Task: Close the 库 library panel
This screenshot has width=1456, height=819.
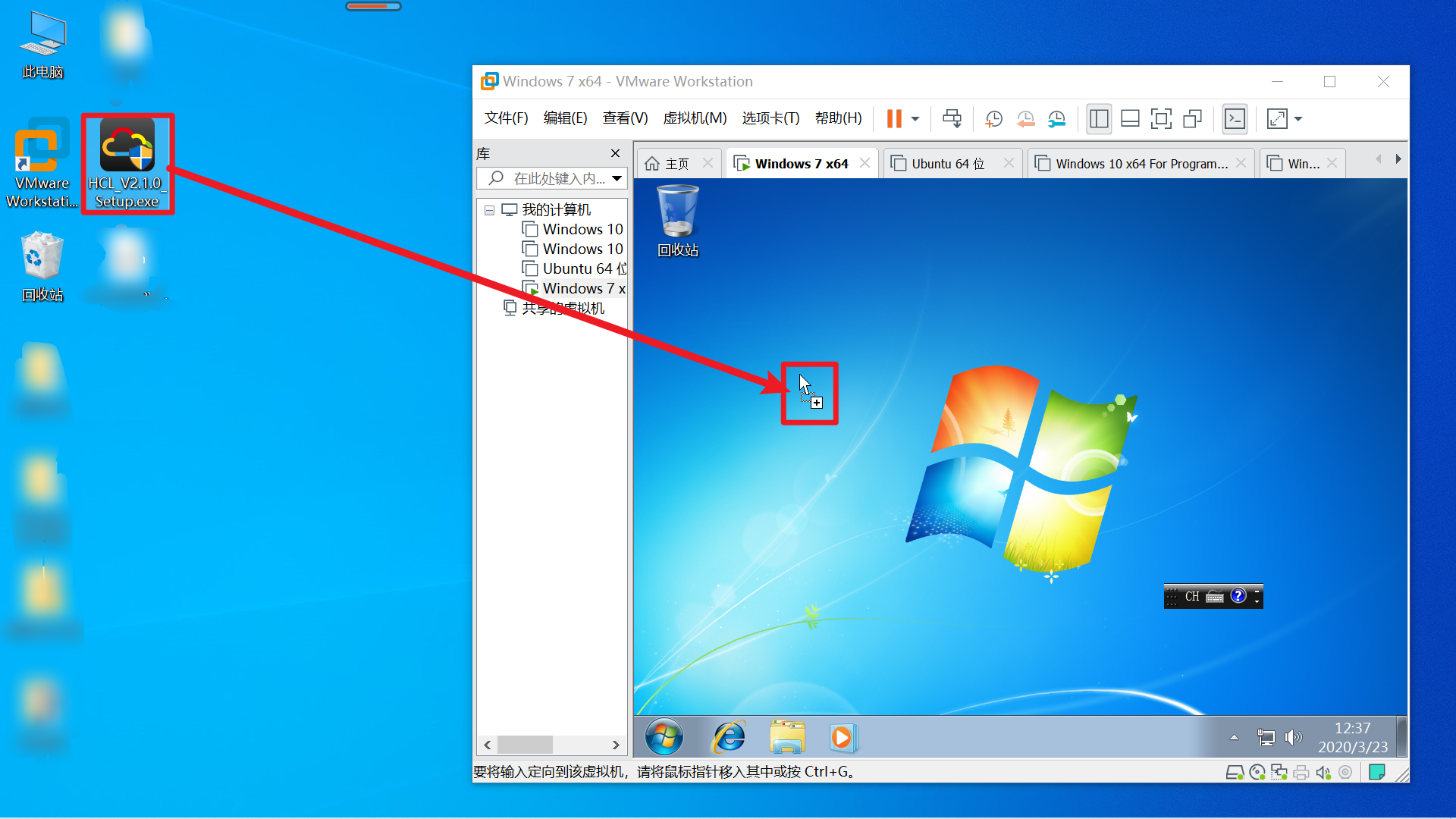Action: pyautogui.click(x=615, y=153)
